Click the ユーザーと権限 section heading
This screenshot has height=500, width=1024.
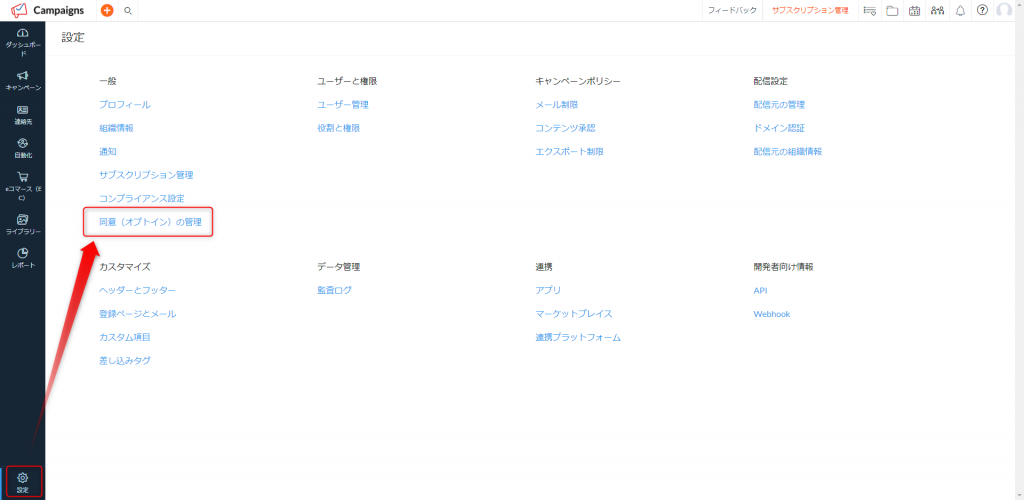[x=347, y=81]
